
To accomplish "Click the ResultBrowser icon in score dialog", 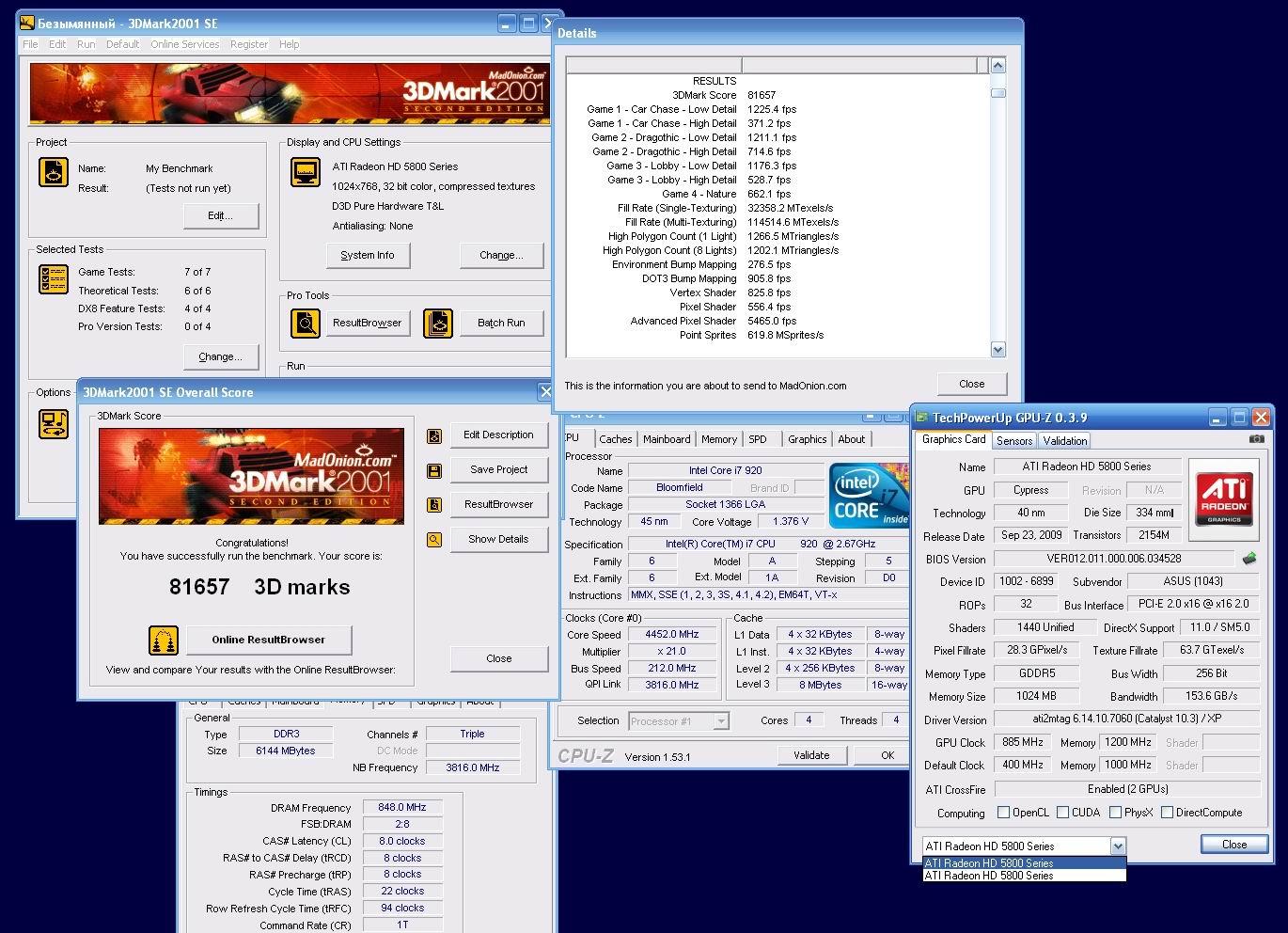I will [434, 505].
